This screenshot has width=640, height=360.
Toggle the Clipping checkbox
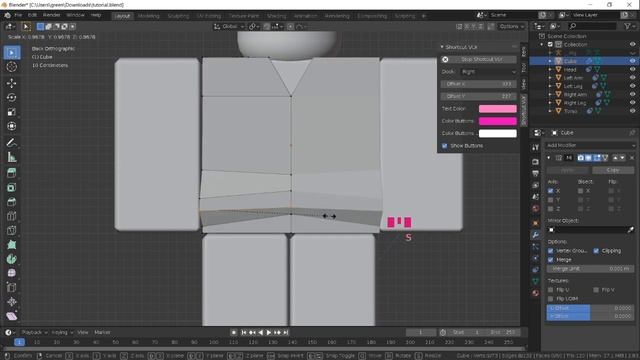tap(596, 251)
